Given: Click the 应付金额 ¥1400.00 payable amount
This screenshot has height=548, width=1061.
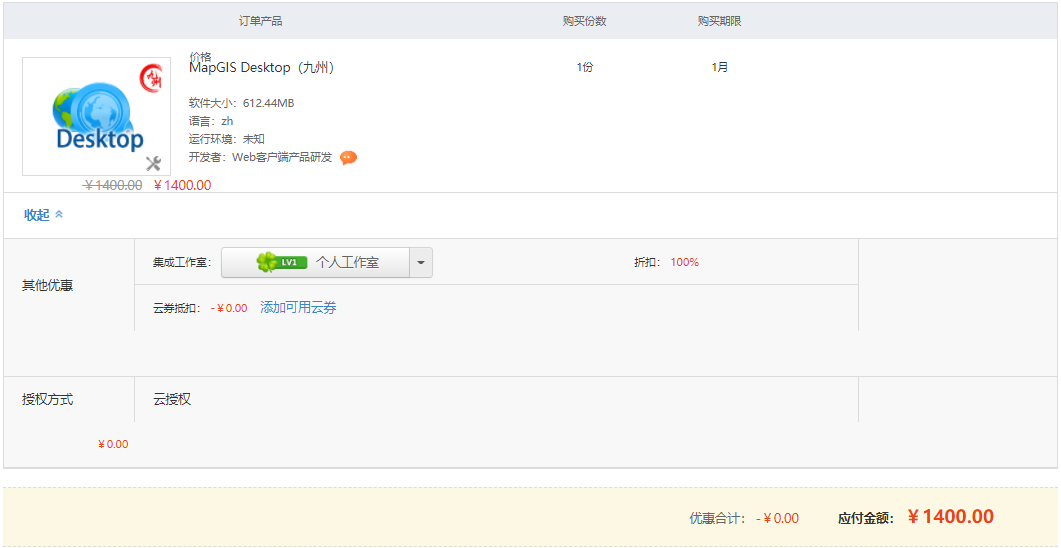Looking at the screenshot, I should click(x=951, y=518).
